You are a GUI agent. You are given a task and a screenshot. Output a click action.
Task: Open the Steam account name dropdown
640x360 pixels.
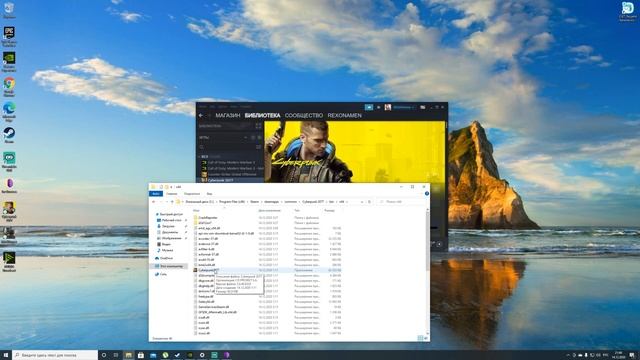click(x=403, y=107)
